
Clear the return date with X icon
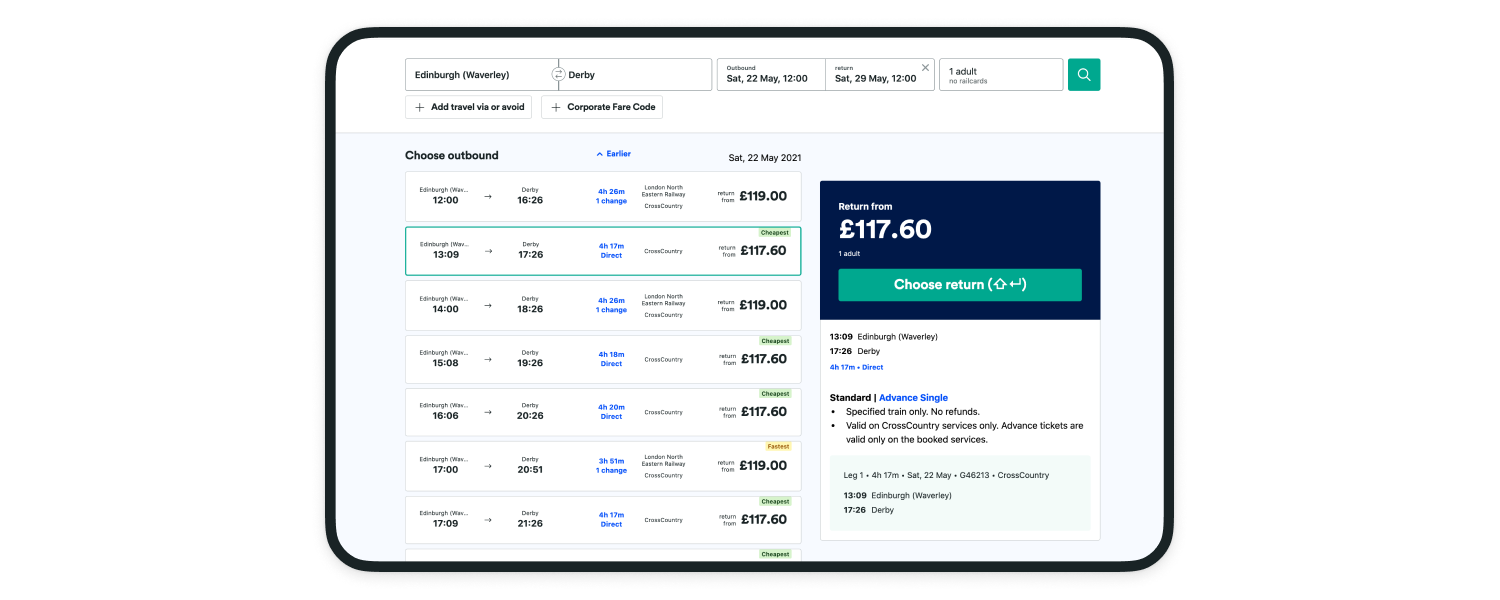[x=925, y=68]
